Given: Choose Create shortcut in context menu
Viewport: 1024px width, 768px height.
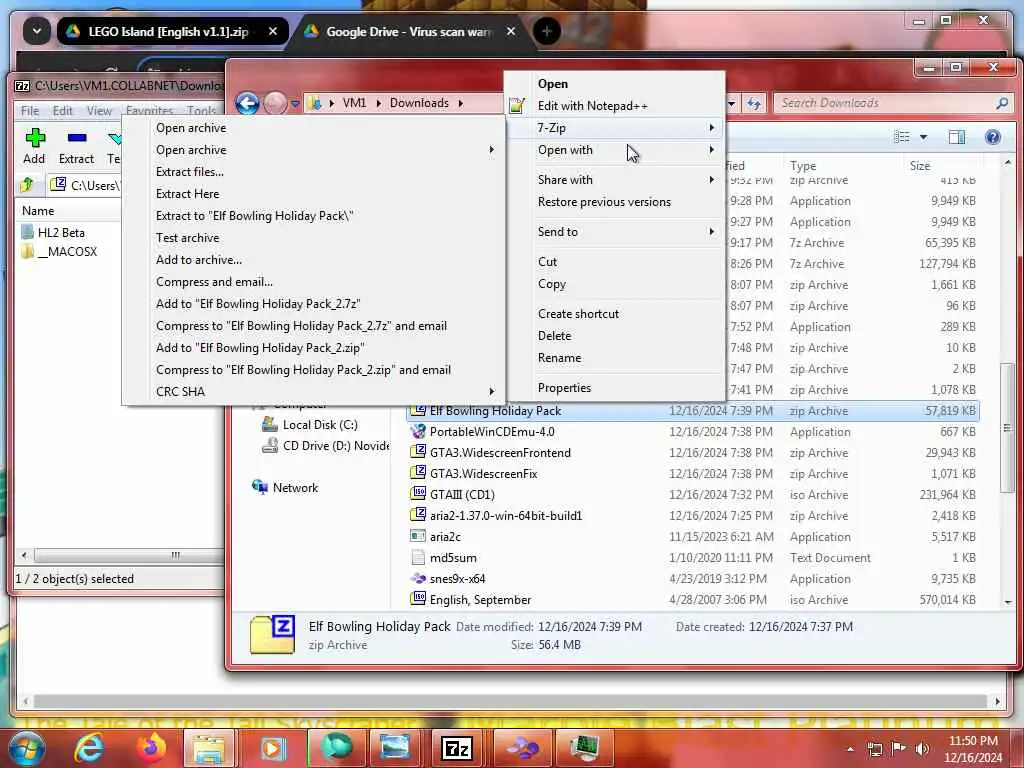Looking at the screenshot, I should click(616, 313).
